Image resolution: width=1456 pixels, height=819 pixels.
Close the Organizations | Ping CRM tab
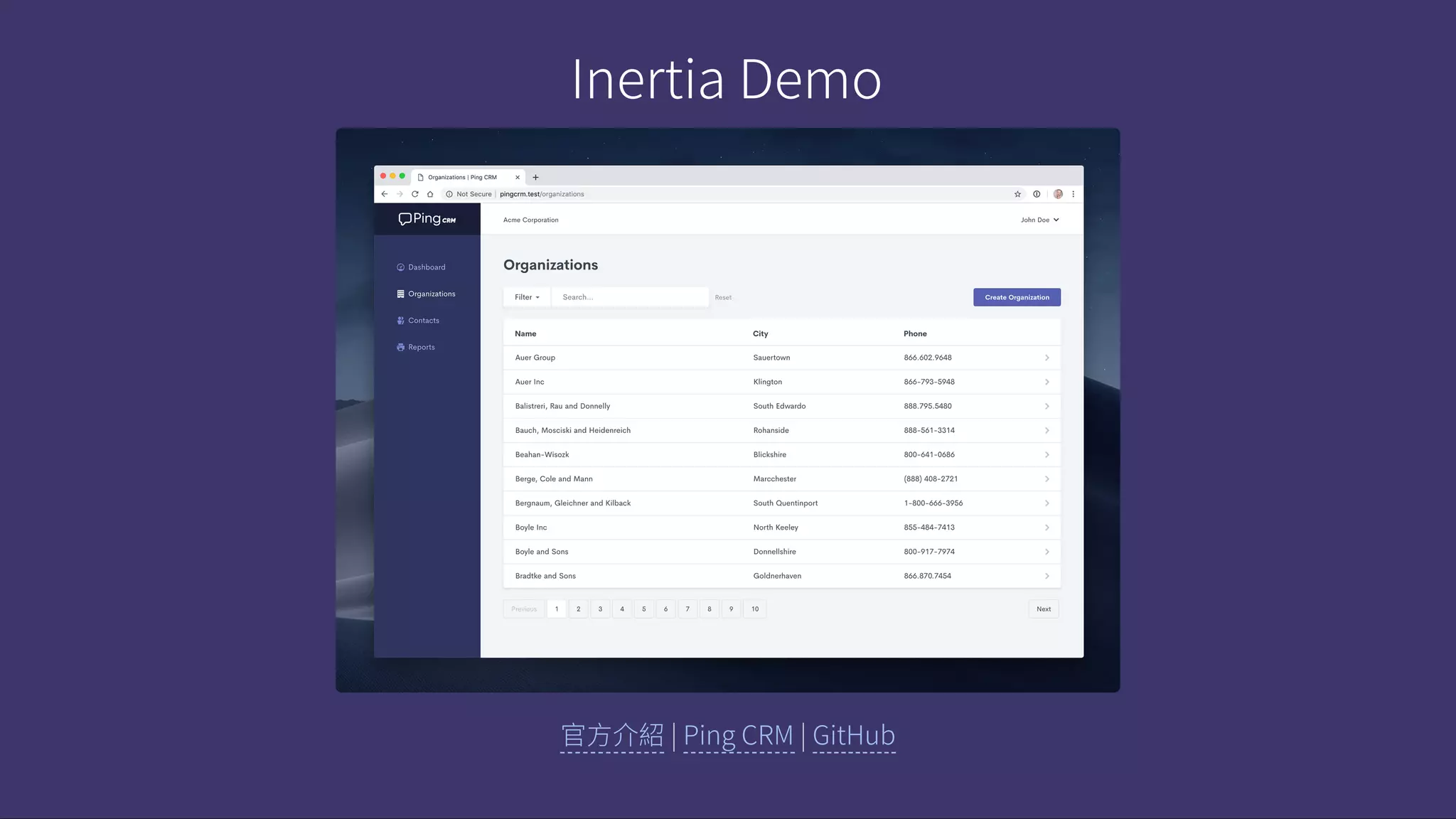click(x=518, y=178)
